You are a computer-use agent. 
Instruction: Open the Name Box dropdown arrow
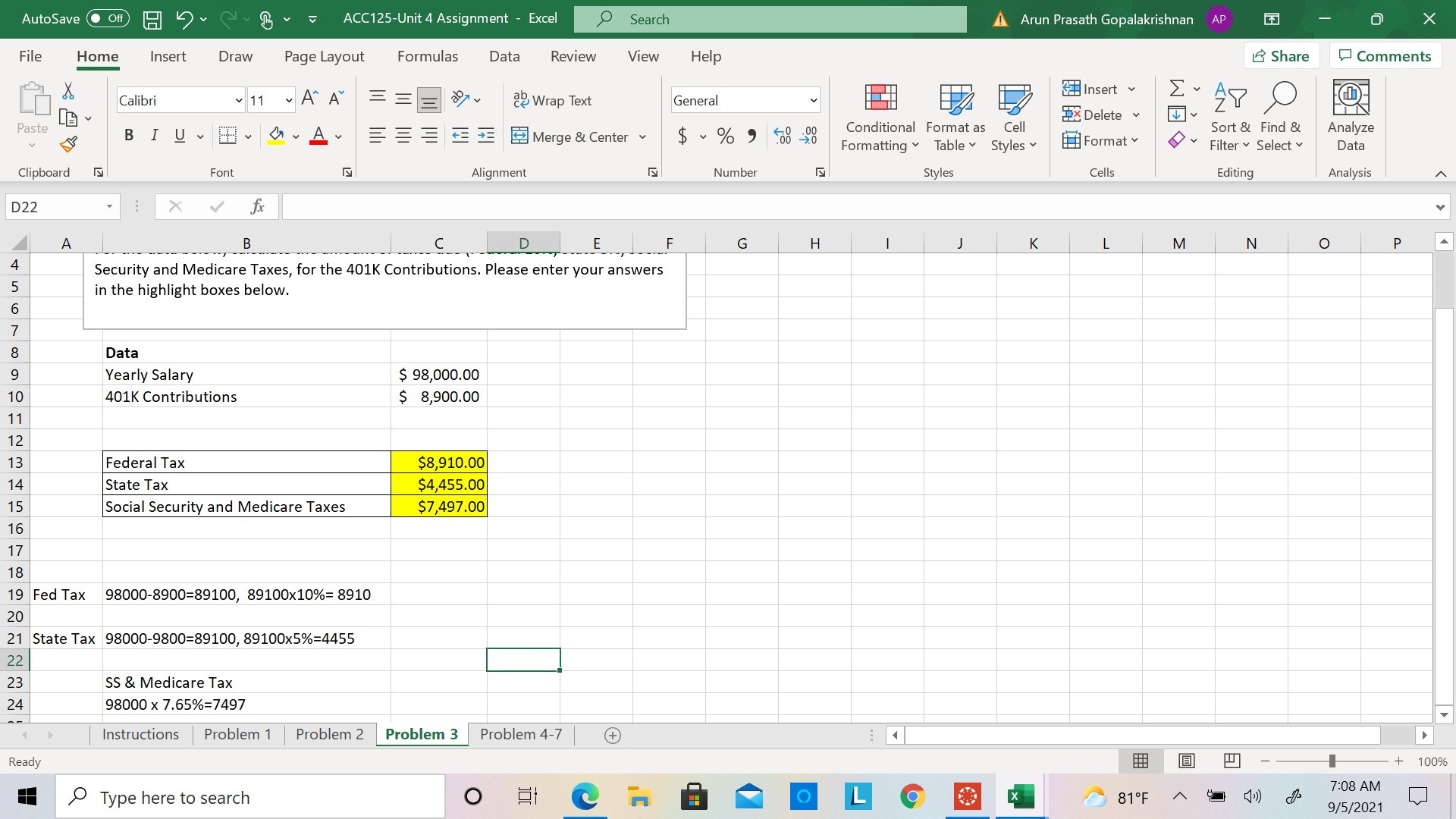109,206
